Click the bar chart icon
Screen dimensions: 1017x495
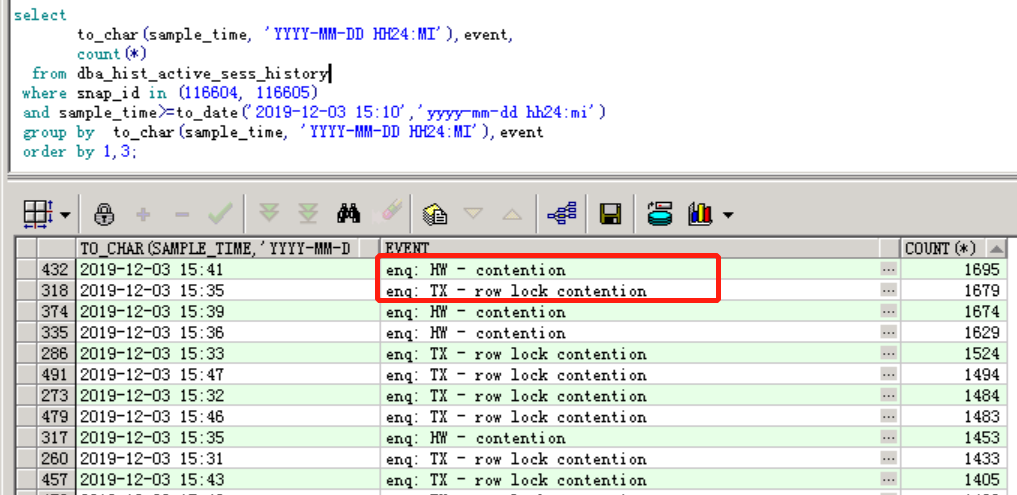(x=701, y=213)
